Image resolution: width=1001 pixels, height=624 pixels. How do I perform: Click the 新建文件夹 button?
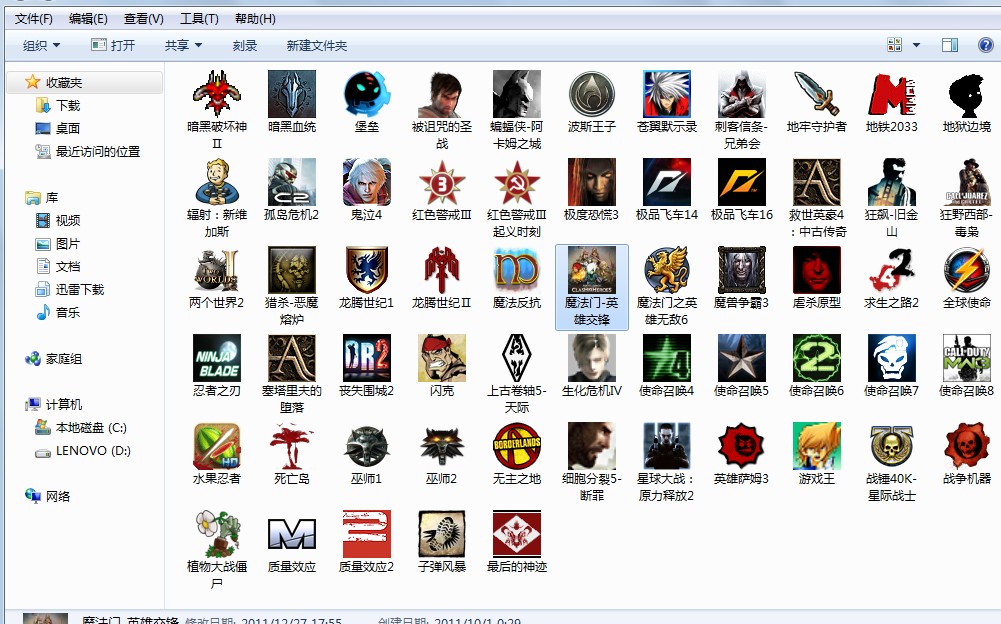point(317,45)
